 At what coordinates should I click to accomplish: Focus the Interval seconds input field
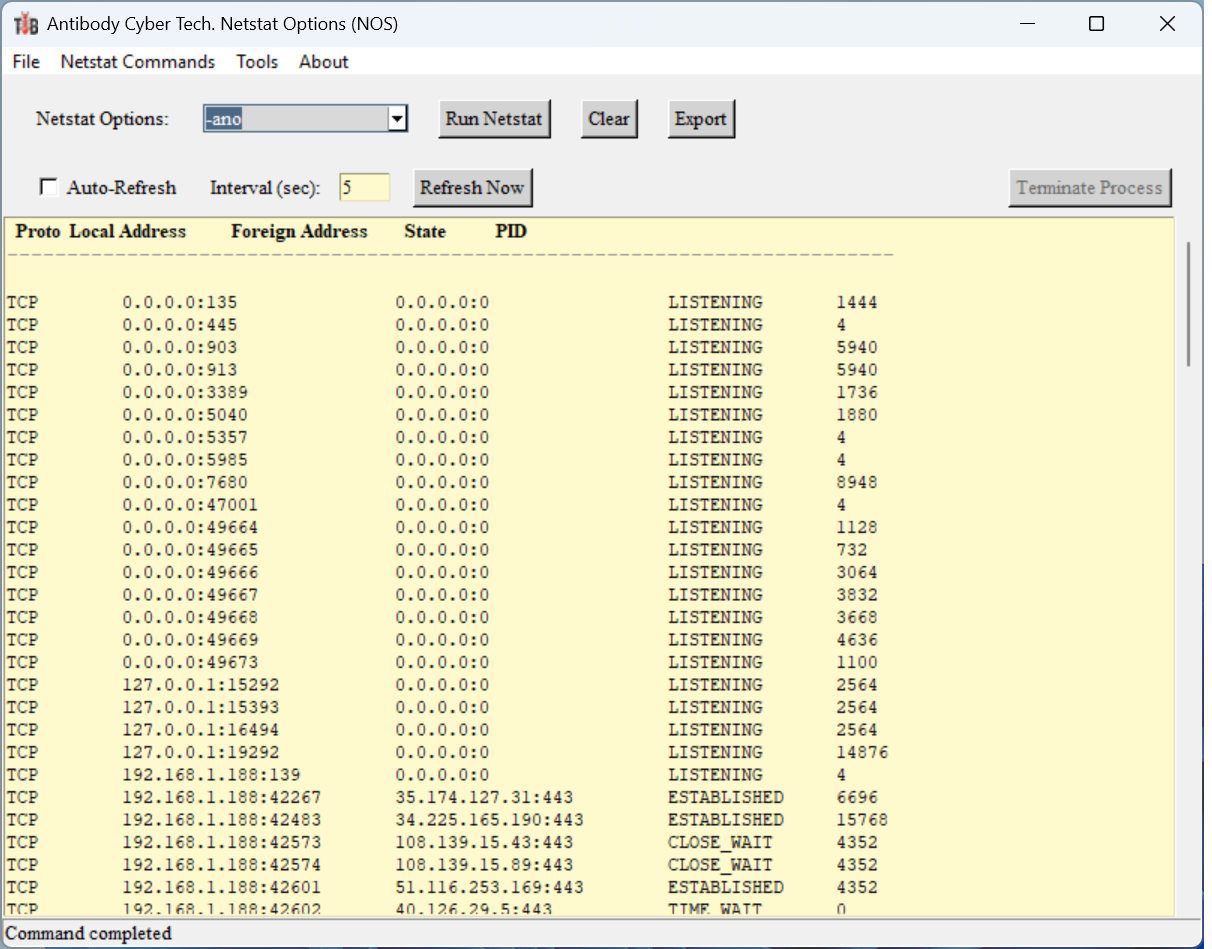pos(364,187)
